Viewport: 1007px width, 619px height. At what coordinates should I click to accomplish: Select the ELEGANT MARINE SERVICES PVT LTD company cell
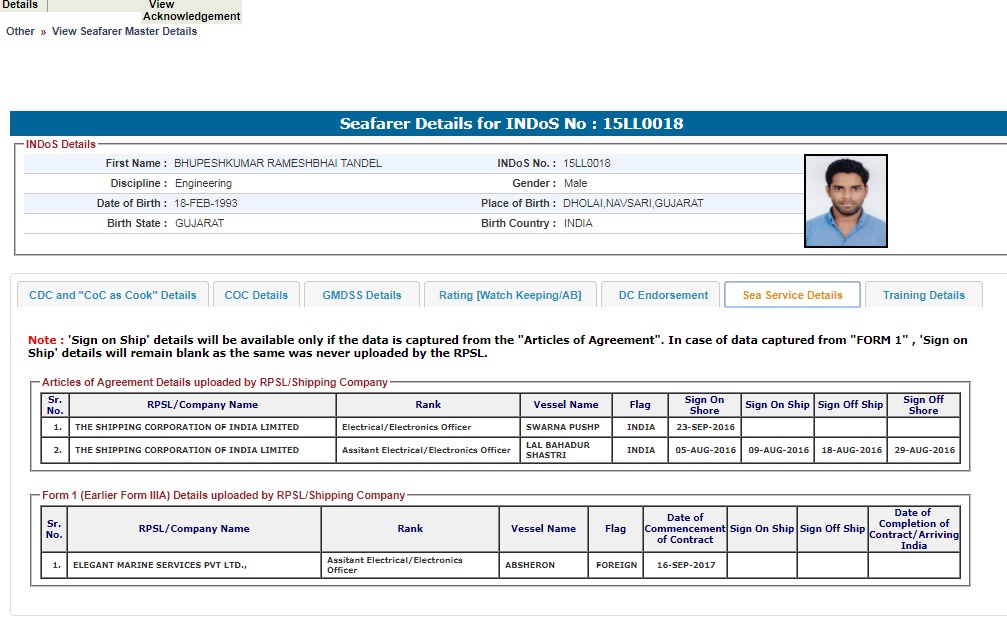[x=160, y=565]
